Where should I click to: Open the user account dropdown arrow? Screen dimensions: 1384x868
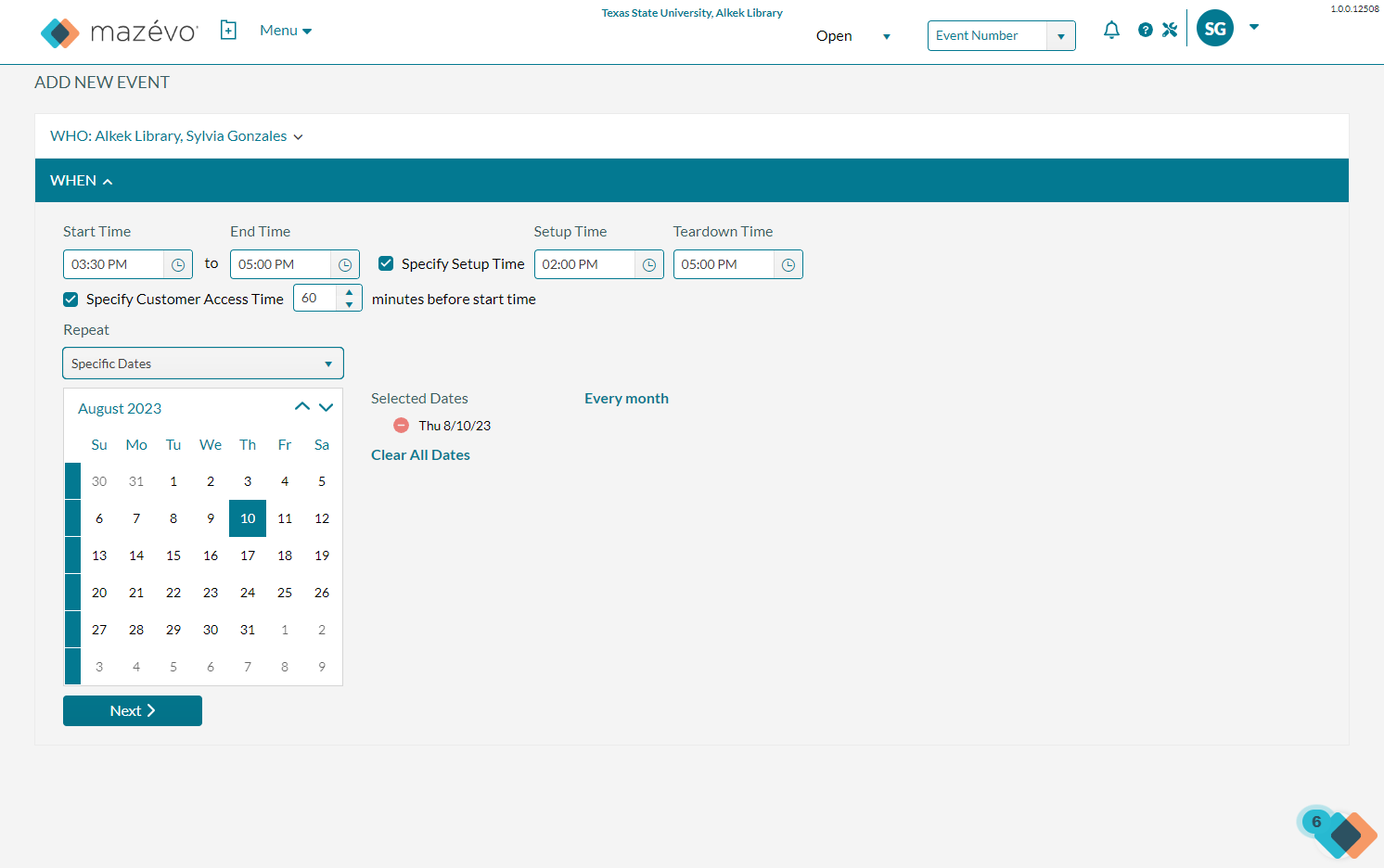pyautogui.click(x=1254, y=27)
